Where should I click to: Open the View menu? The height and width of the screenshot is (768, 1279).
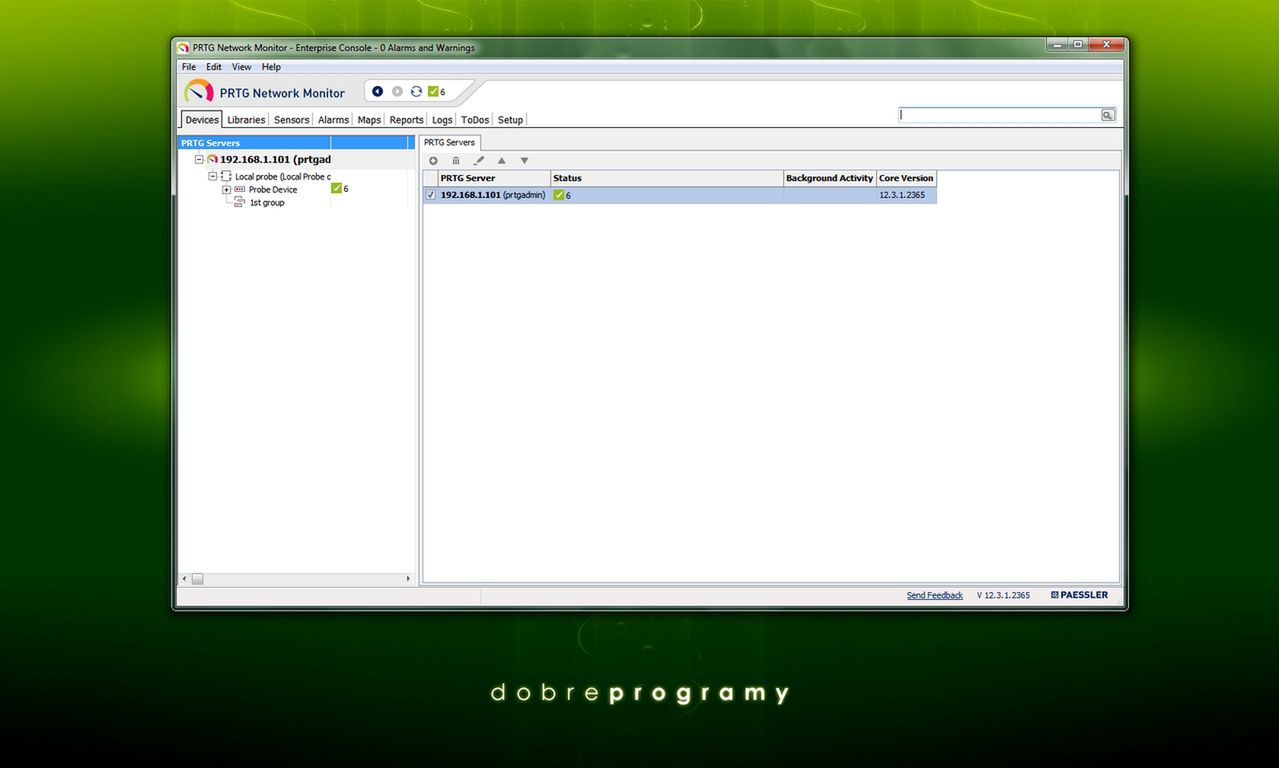point(242,67)
